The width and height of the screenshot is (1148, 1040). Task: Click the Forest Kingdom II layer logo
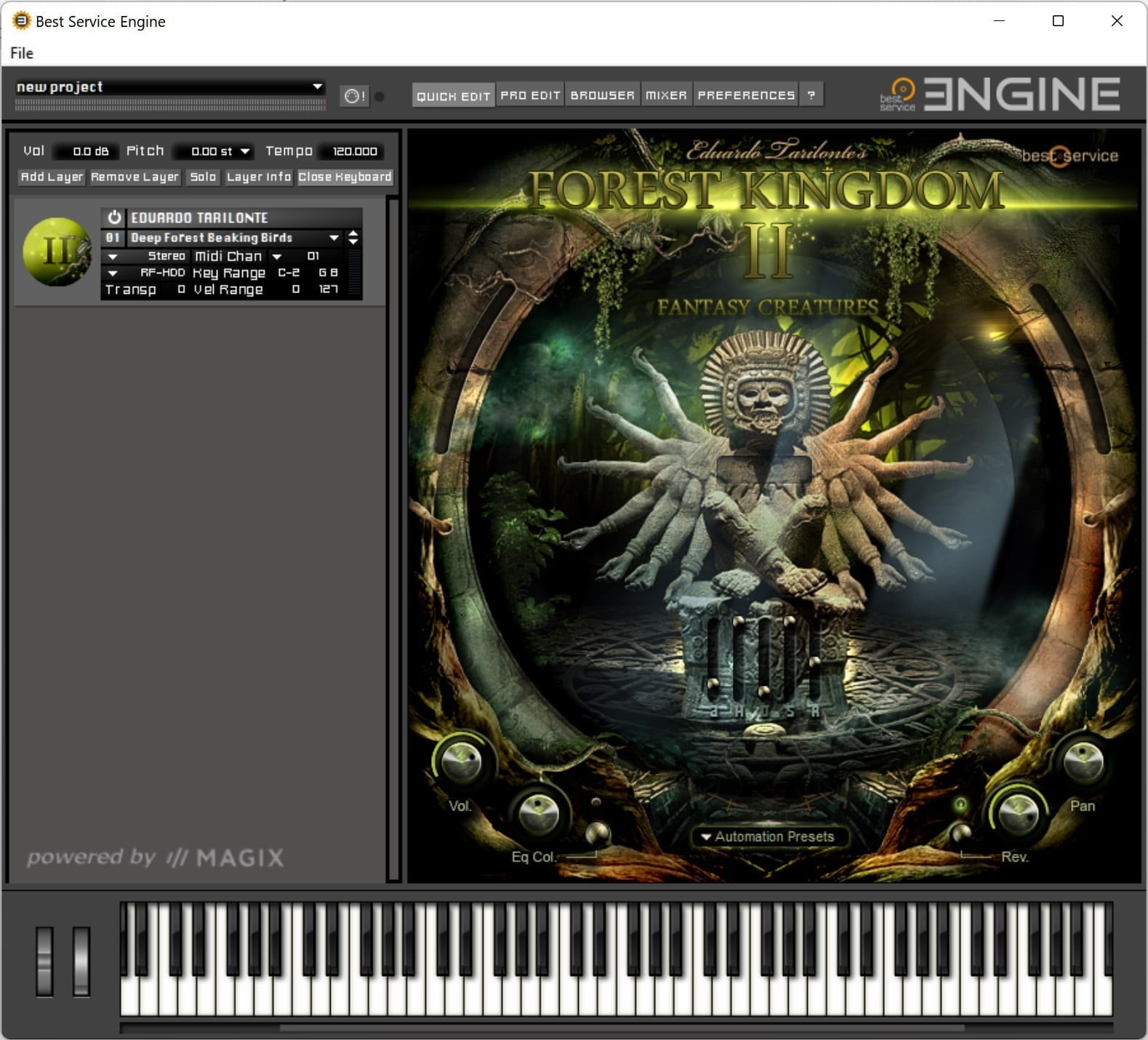[x=57, y=252]
